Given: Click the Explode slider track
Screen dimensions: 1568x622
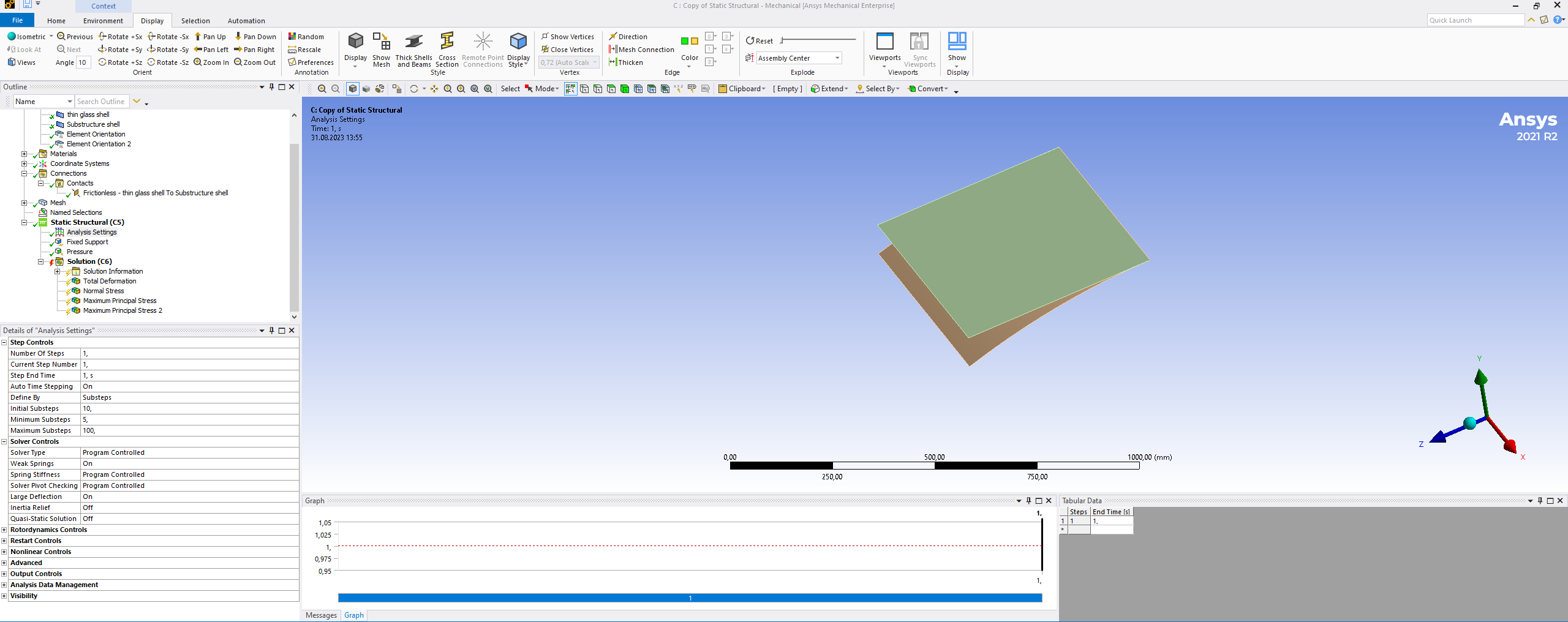Looking at the screenshot, I should pyautogui.click(x=818, y=40).
